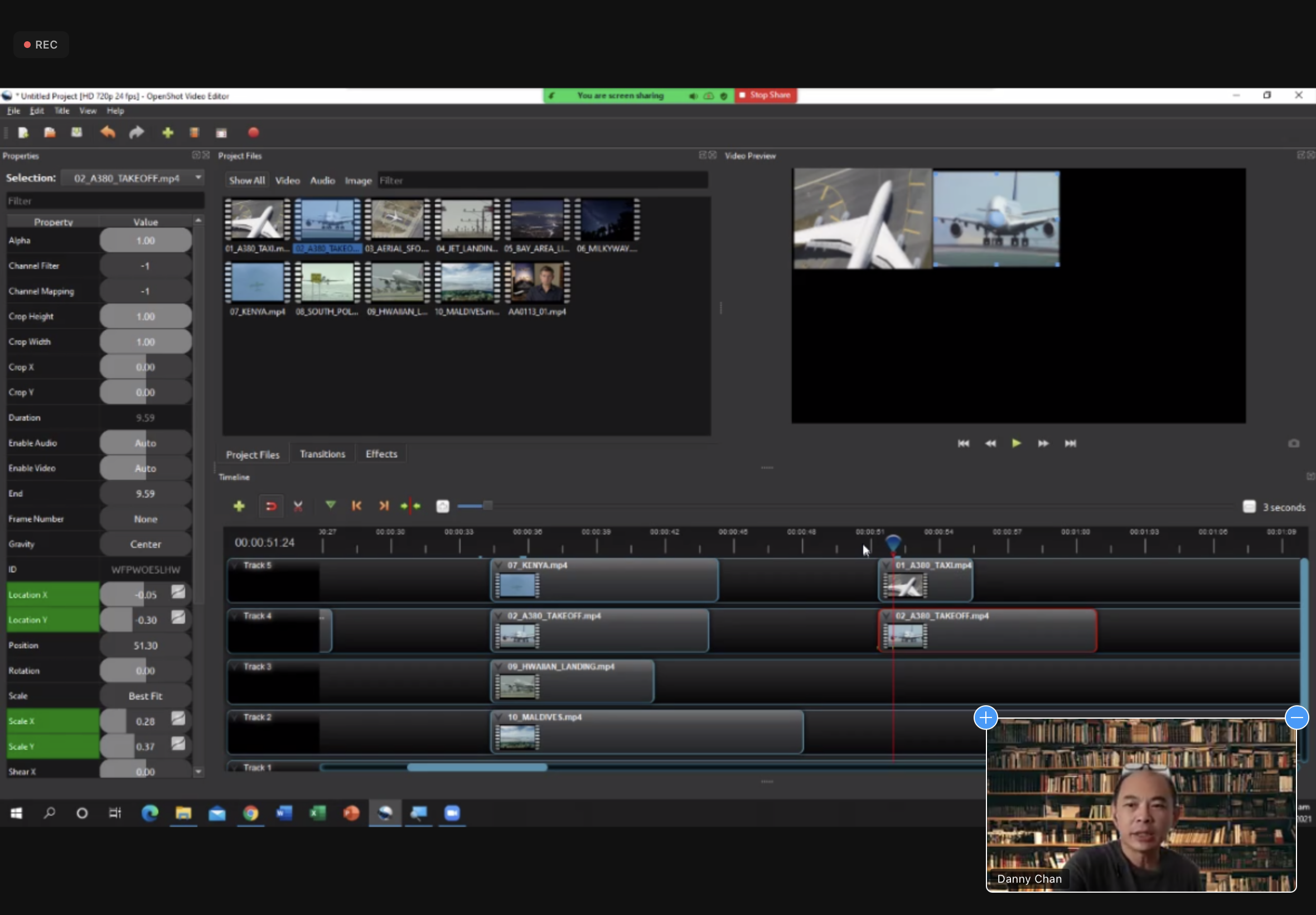The image size is (1316, 915).
Task: Click keyframe curve icon for Scale Y
Action: (178, 744)
